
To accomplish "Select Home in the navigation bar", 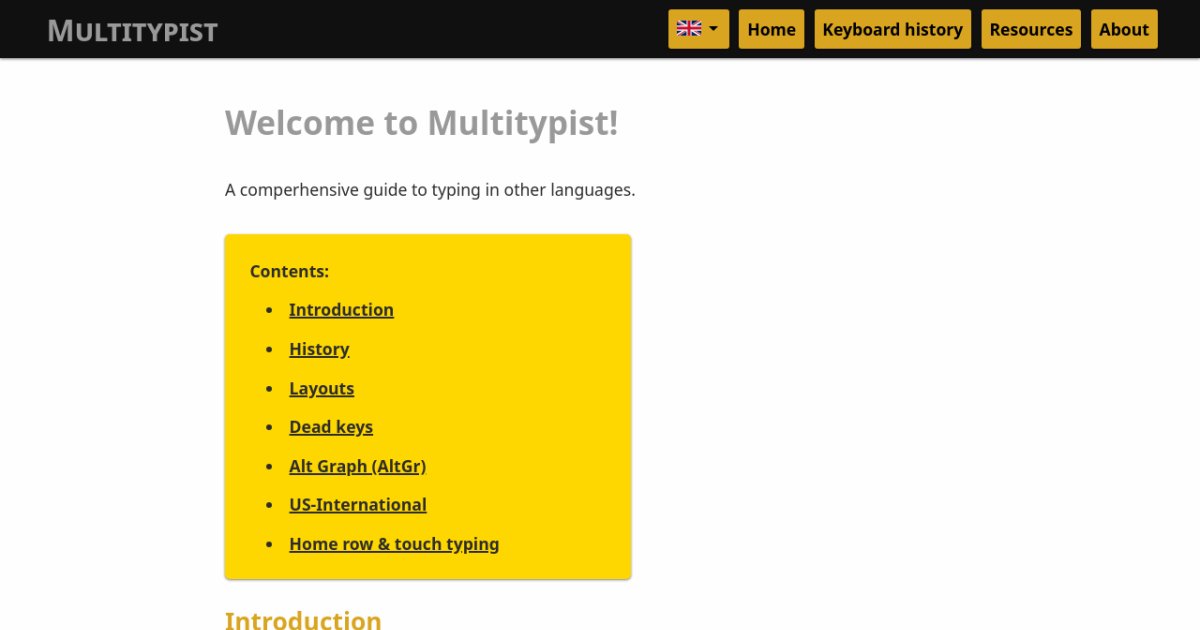I will click(x=771, y=29).
